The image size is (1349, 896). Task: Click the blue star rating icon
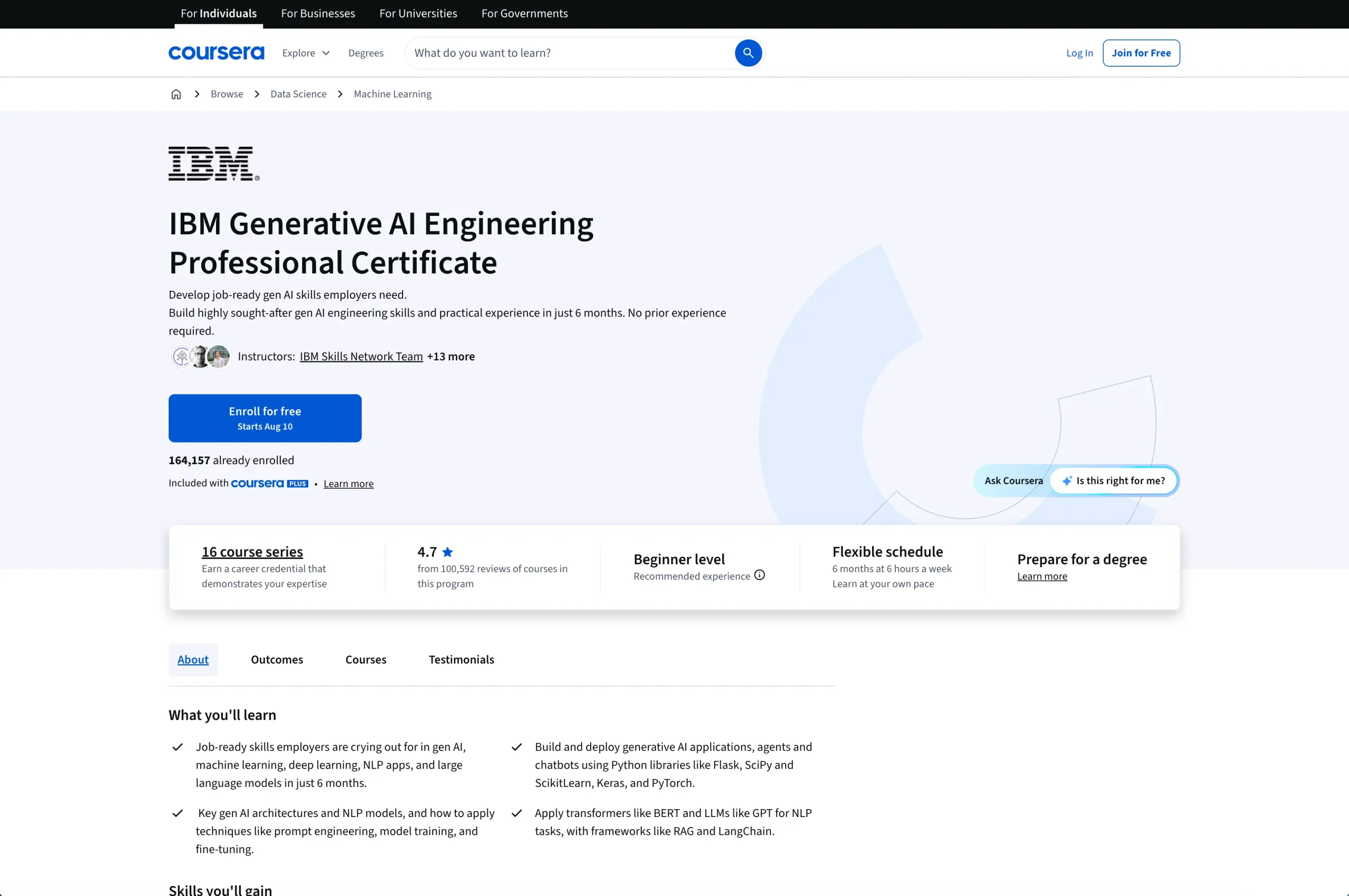[x=447, y=552]
